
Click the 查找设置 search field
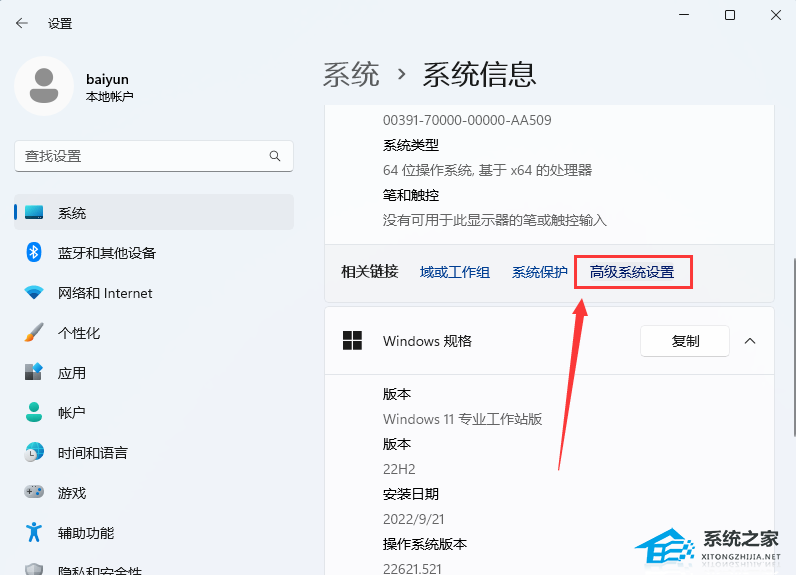140,156
